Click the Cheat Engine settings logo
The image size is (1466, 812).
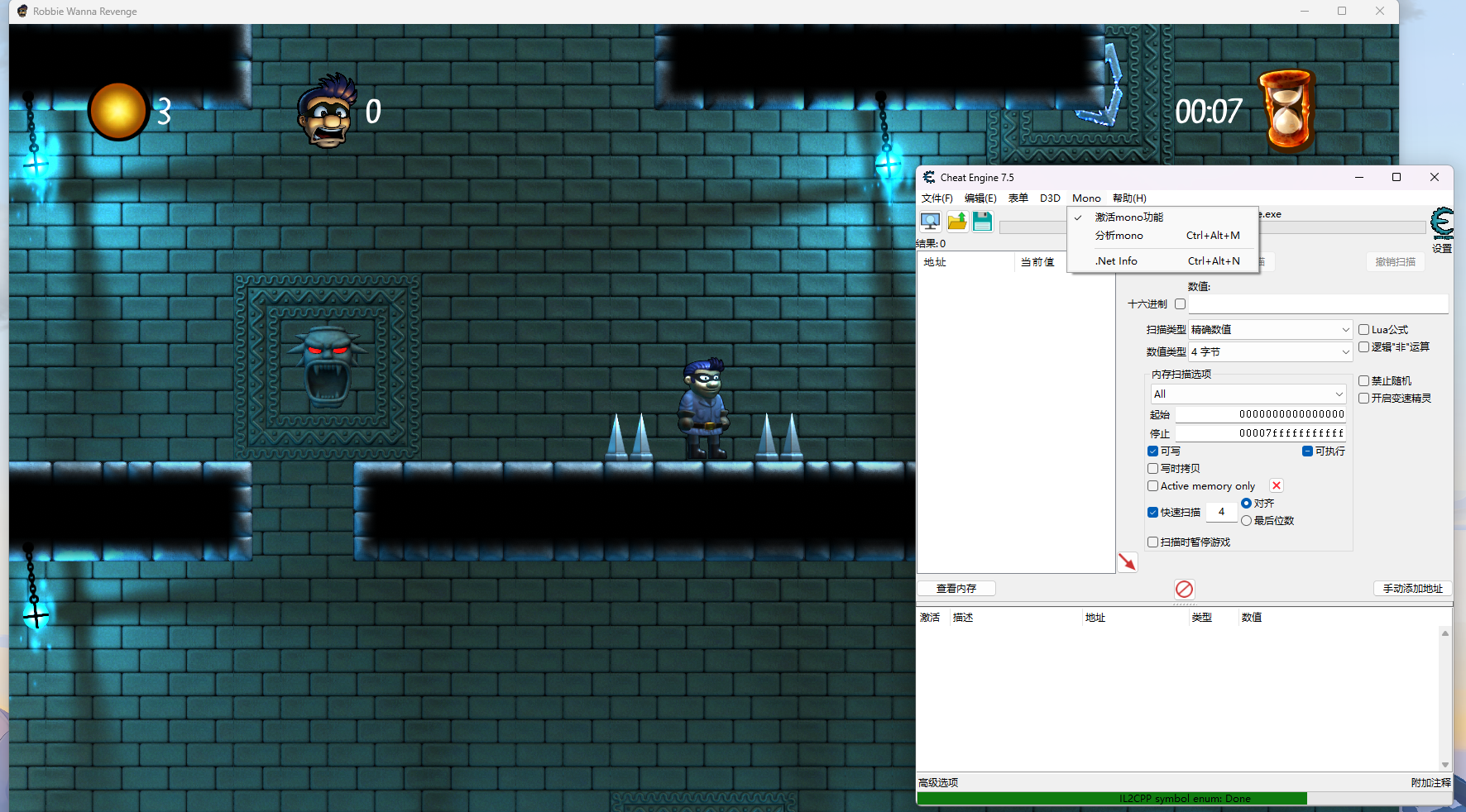click(1441, 223)
